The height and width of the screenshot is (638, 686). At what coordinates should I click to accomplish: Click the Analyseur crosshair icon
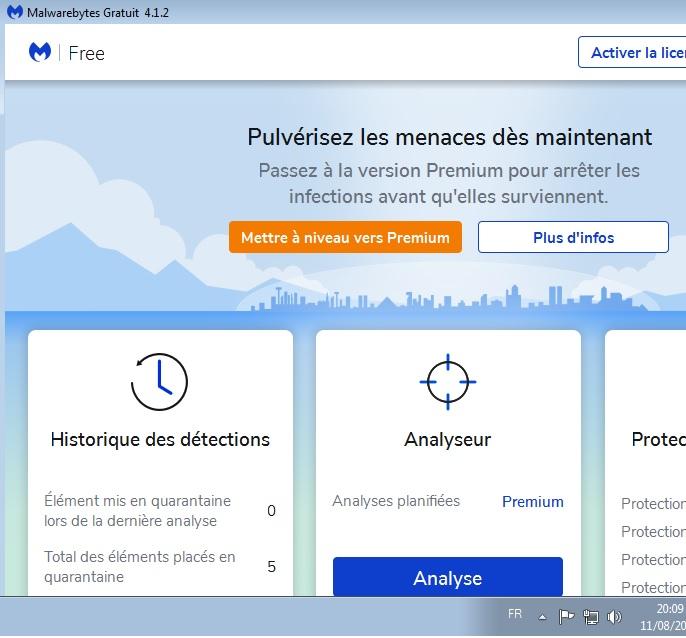[448, 382]
